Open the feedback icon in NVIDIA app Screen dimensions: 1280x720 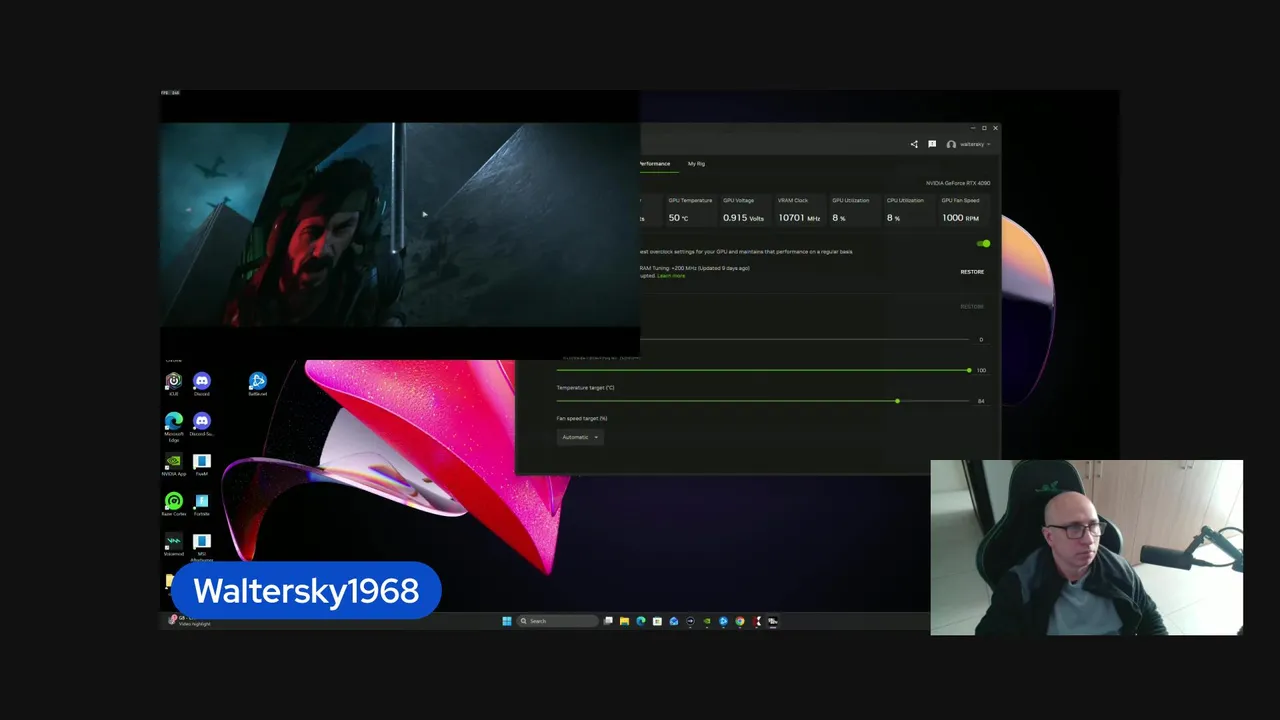[932, 144]
